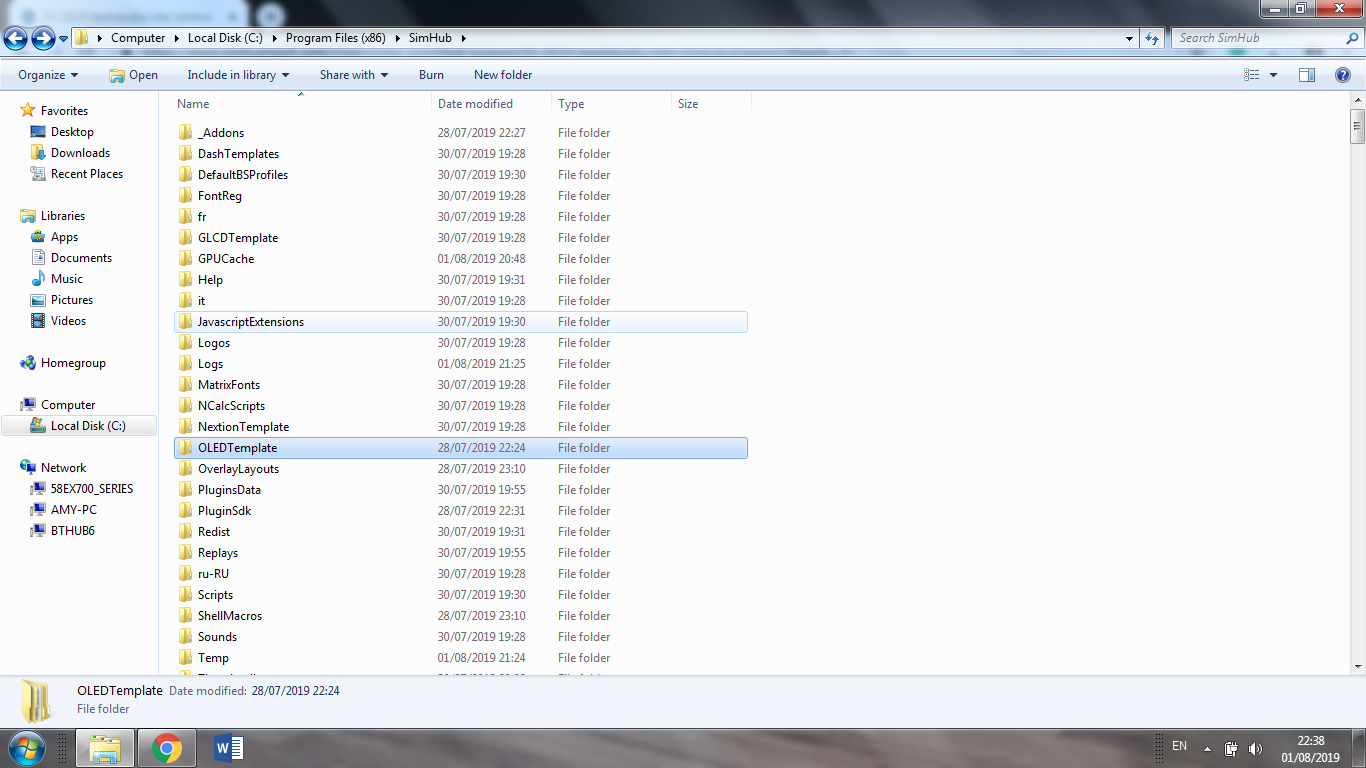
Task: Click the Forward navigation arrow
Action: (43, 38)
